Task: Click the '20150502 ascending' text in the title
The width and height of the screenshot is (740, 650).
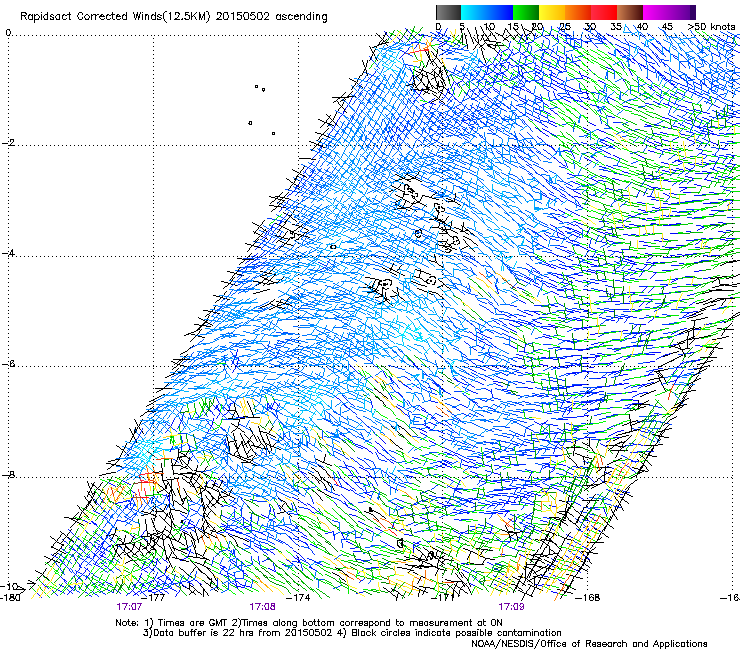Action: point(271,17)
